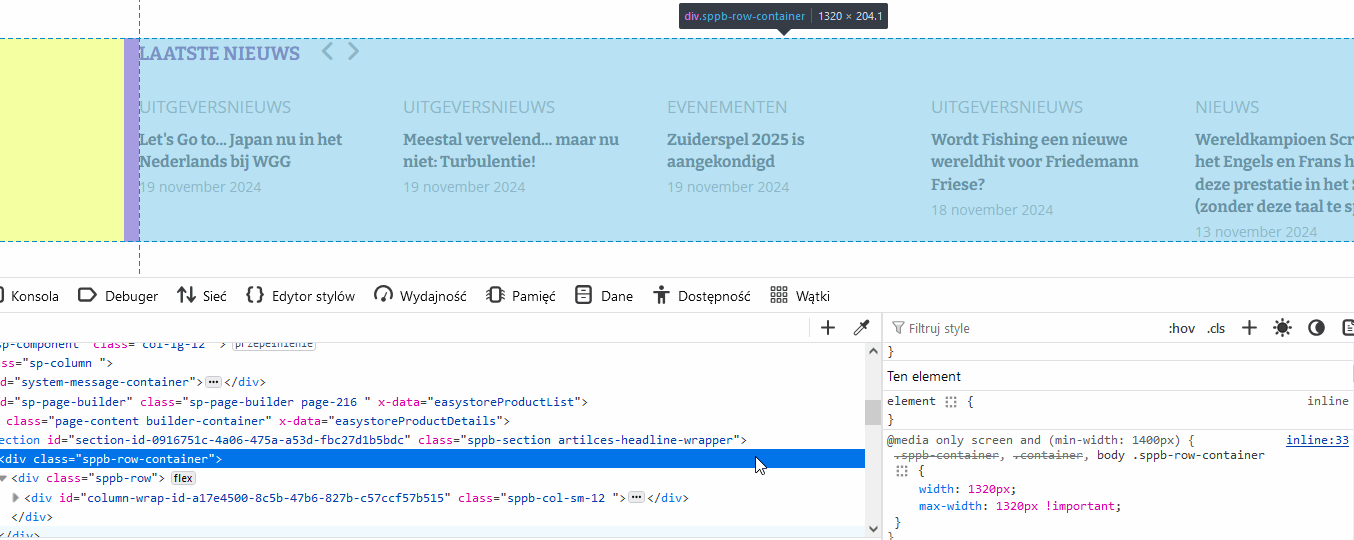Collapse the sppb-row div node
Viewport: 1354px width, 540px height.
(x=4, y=478)
